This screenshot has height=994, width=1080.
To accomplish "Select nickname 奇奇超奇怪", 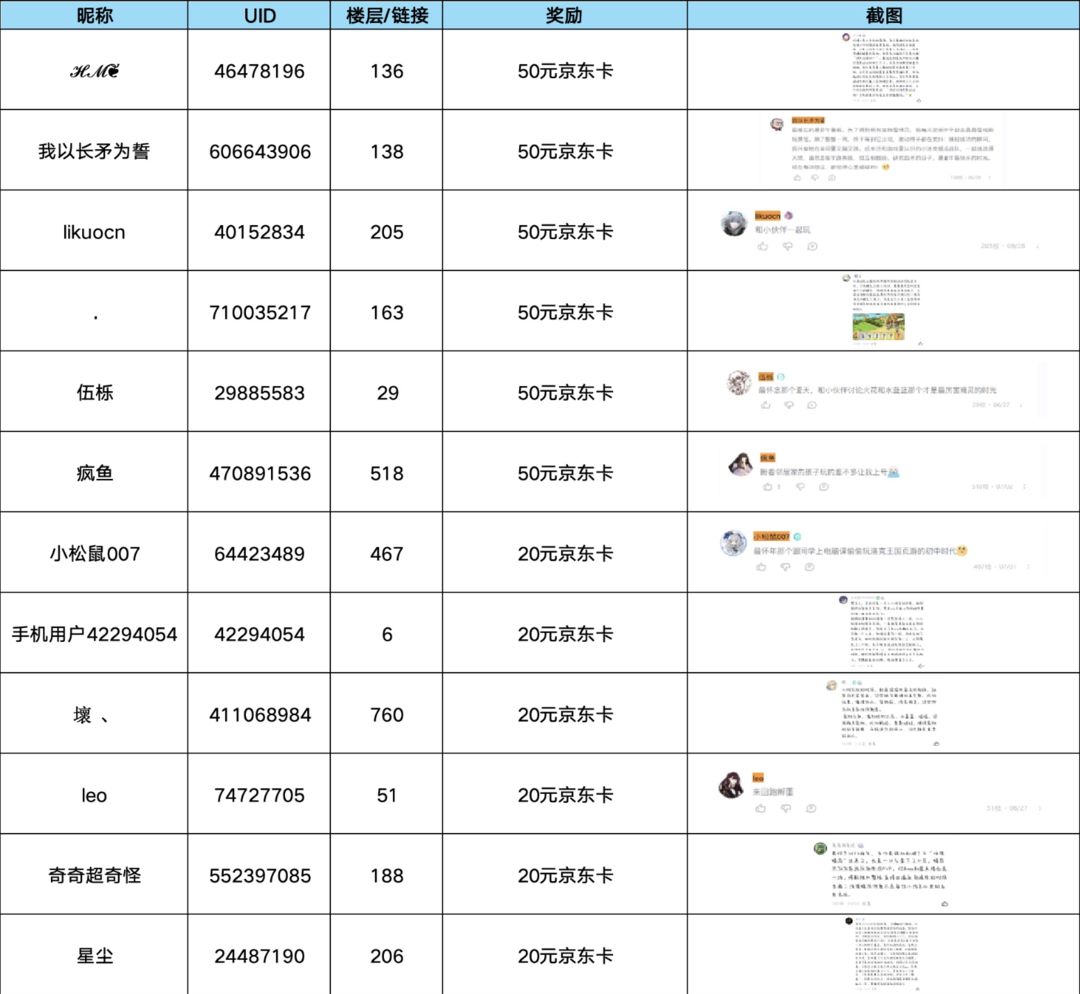I will pos(94,876).
